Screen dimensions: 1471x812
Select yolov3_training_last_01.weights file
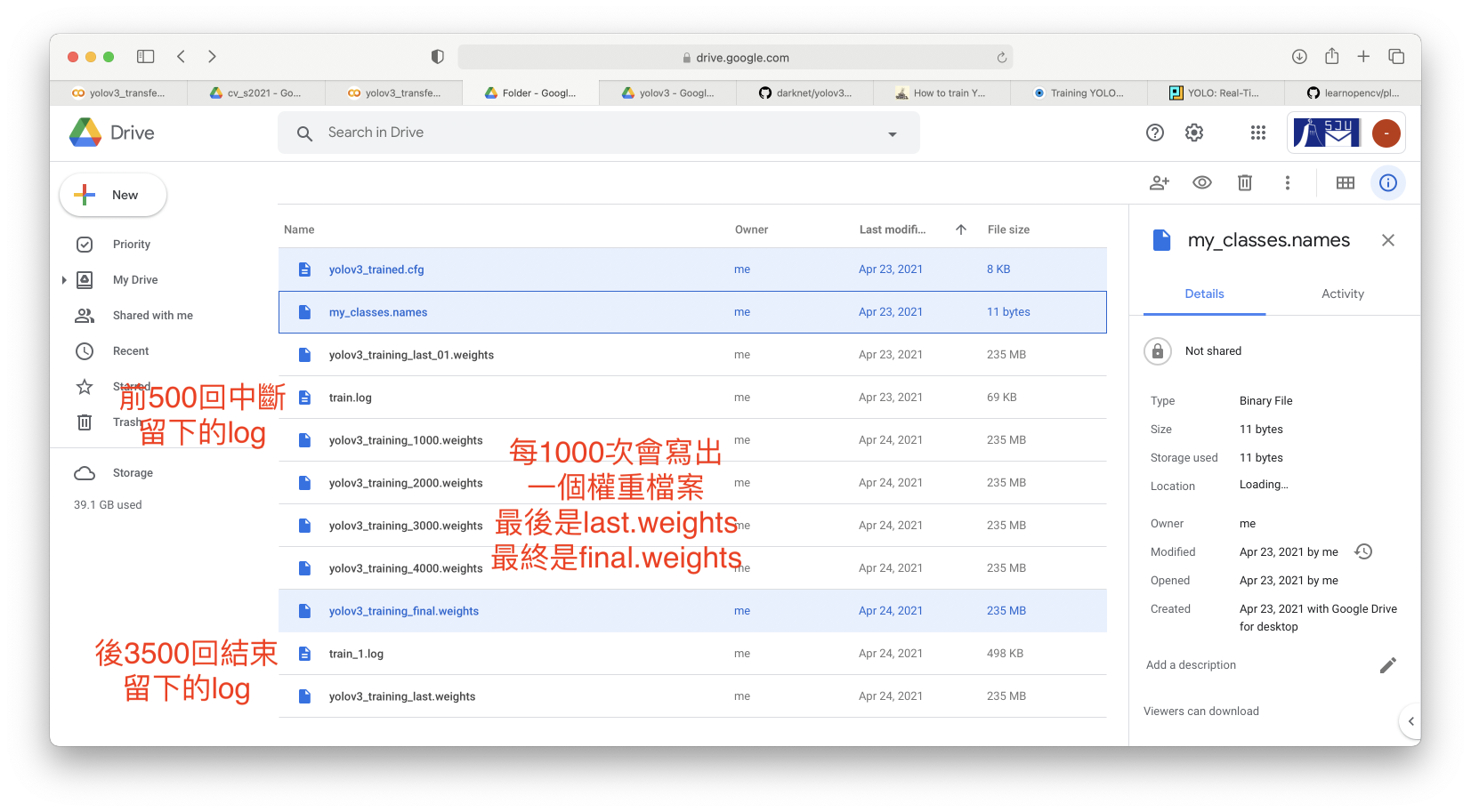pos(692,355)
